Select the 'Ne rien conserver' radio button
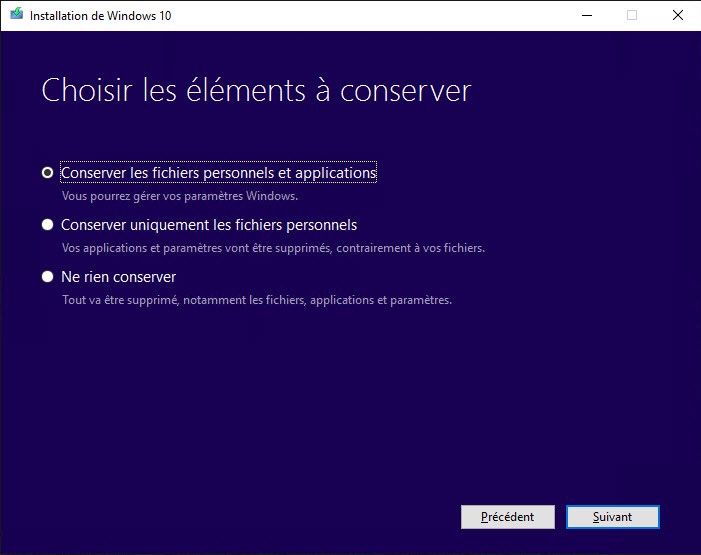 [47, 277]
